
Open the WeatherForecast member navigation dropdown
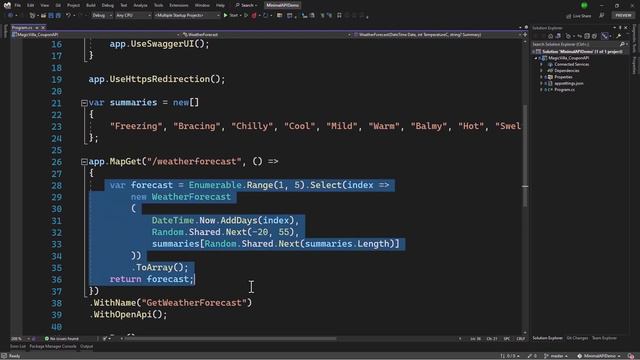[437, 35]
